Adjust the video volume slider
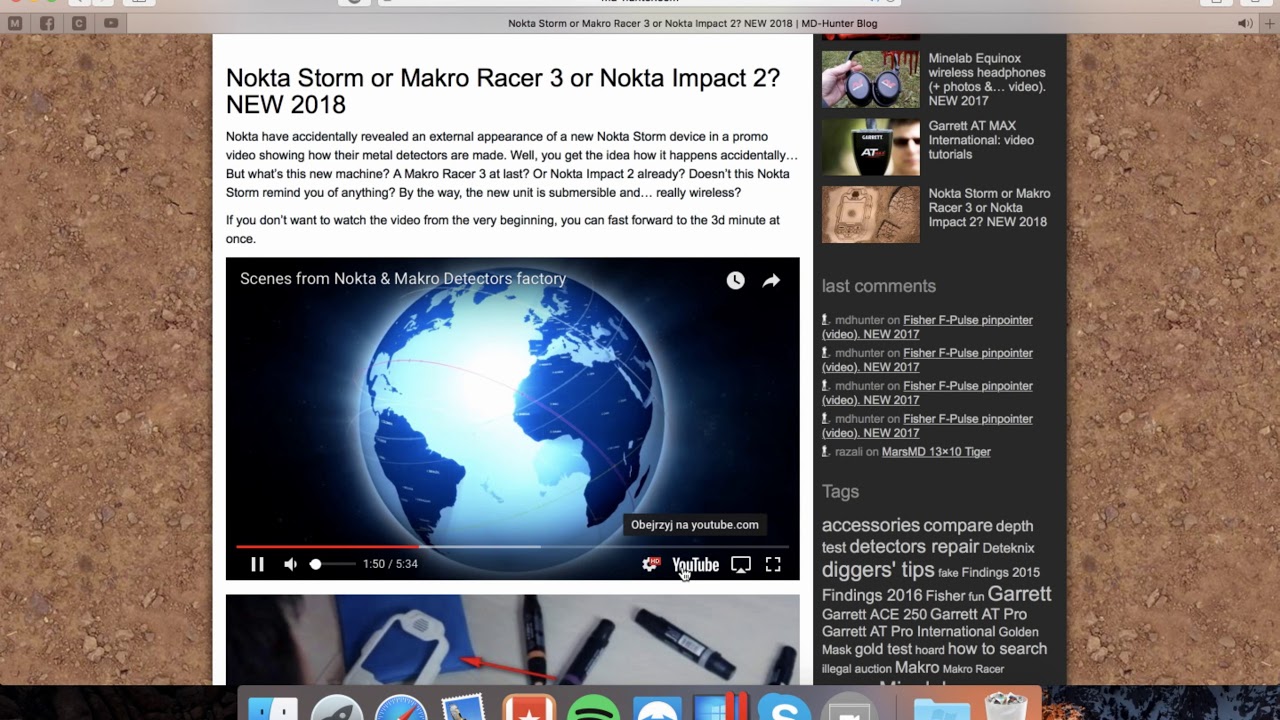The width and height of the screenshot is (1280, 720). click(x=333, y=564)
